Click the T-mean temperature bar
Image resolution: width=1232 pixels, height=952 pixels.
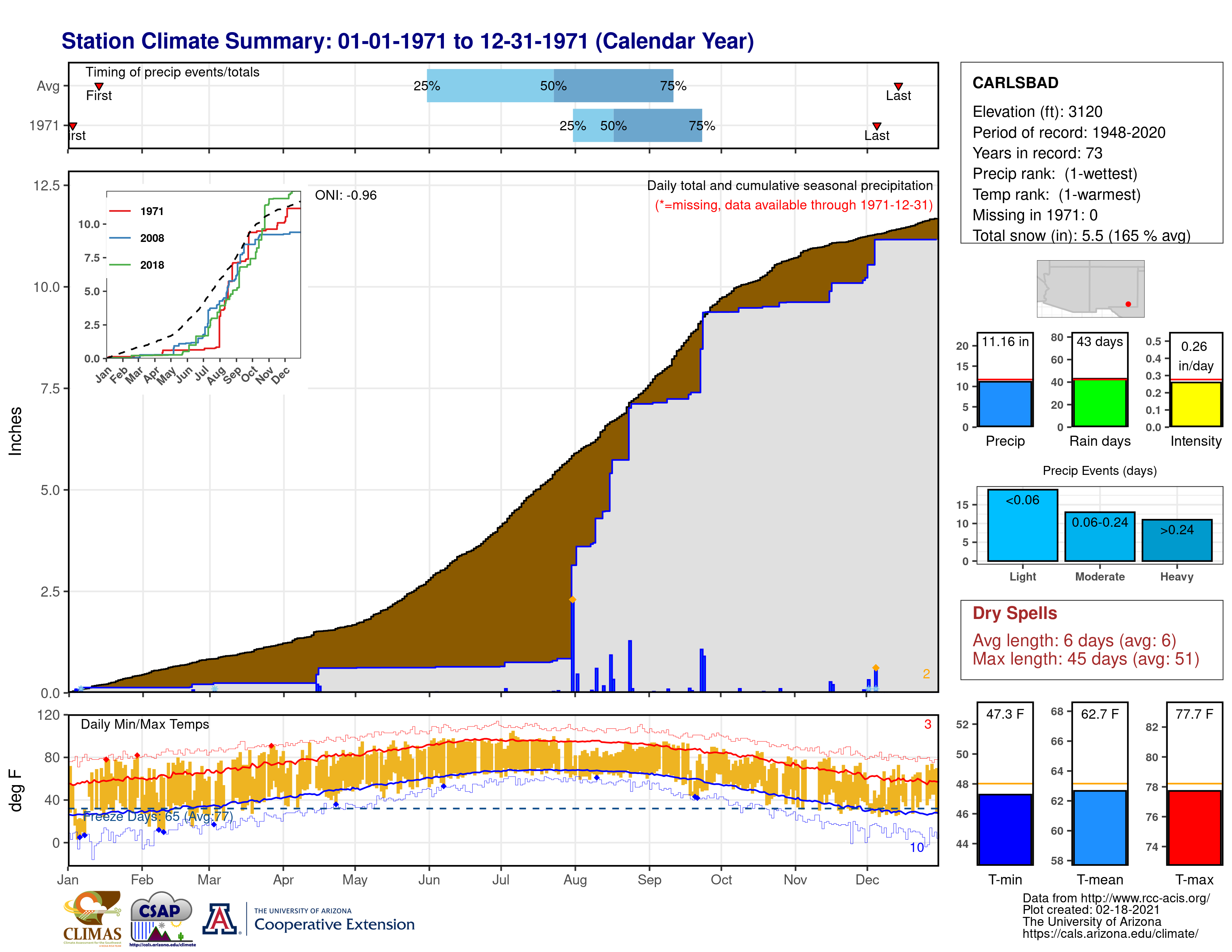click(x=1100, y=827)
